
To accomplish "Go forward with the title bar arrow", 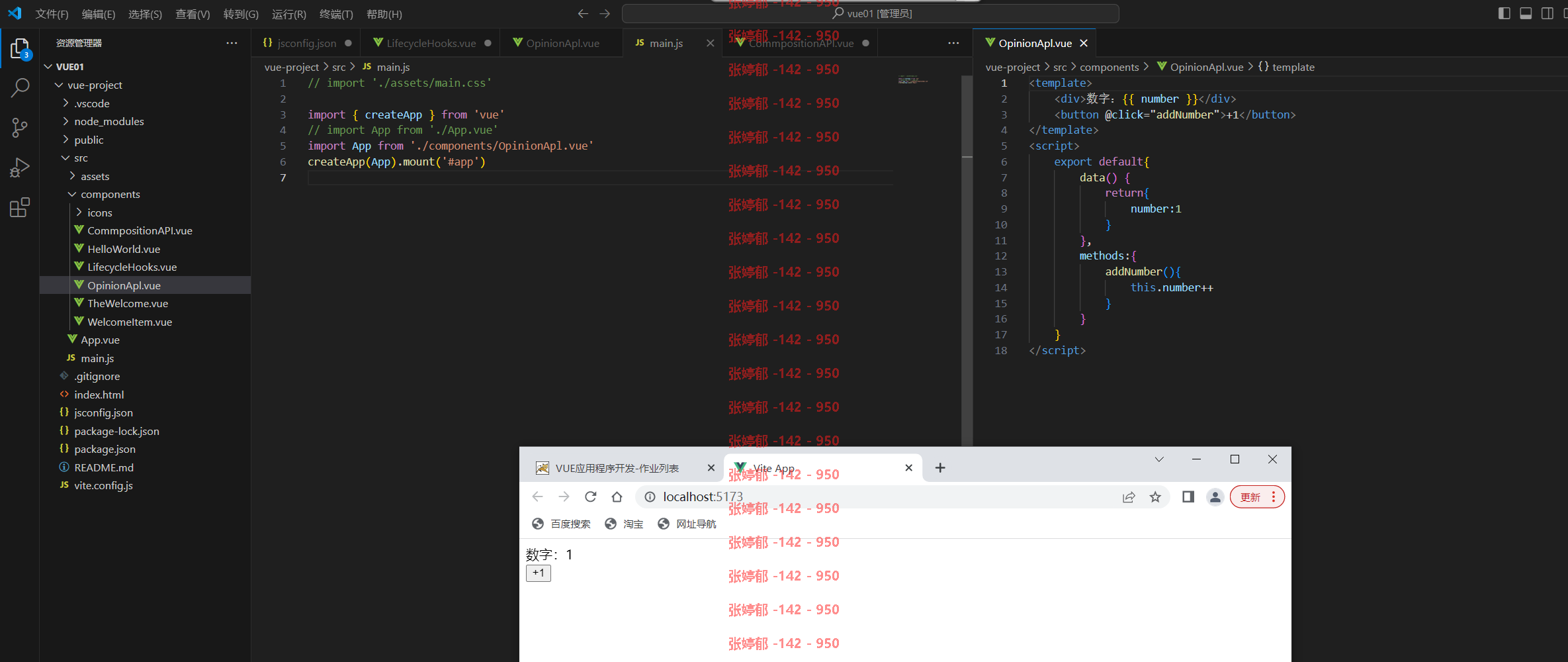I will 605,14.
